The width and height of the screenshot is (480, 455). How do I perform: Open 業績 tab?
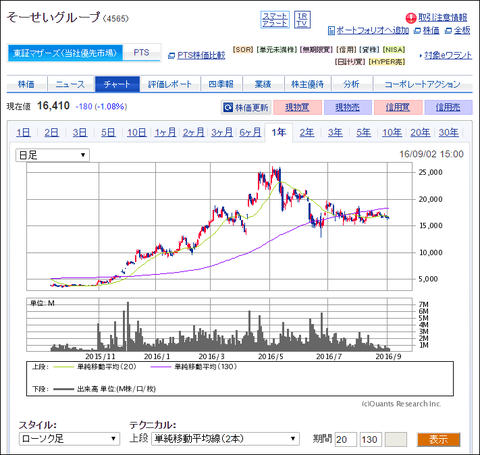coord(263,84)
